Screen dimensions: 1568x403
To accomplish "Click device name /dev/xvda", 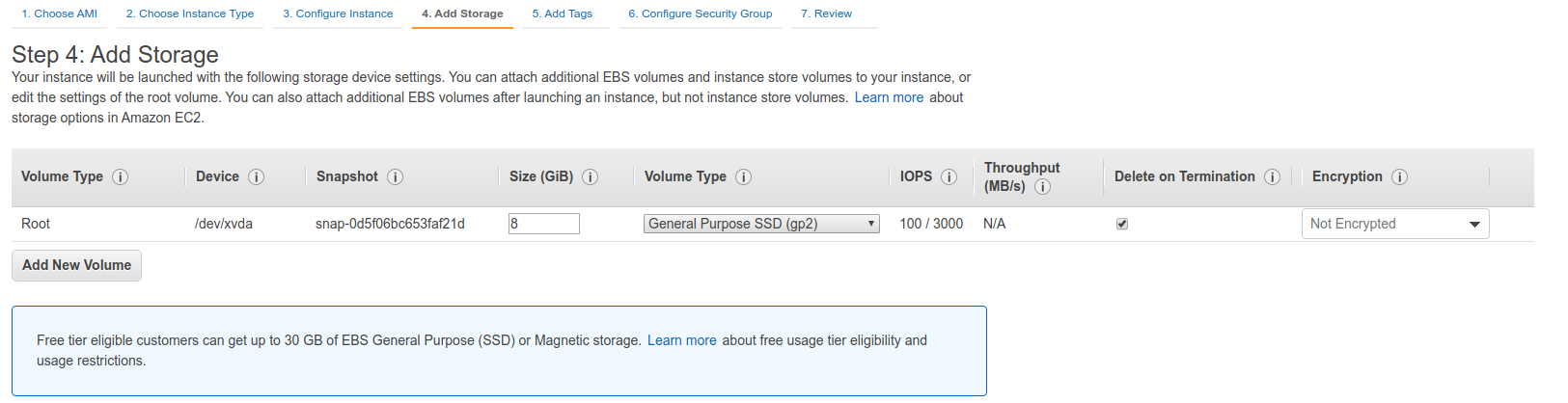I will pos(224,224).
